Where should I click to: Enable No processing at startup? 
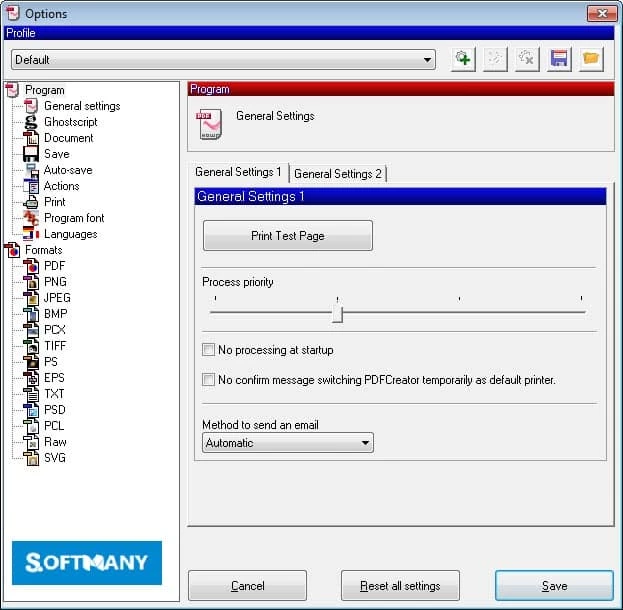209,350
